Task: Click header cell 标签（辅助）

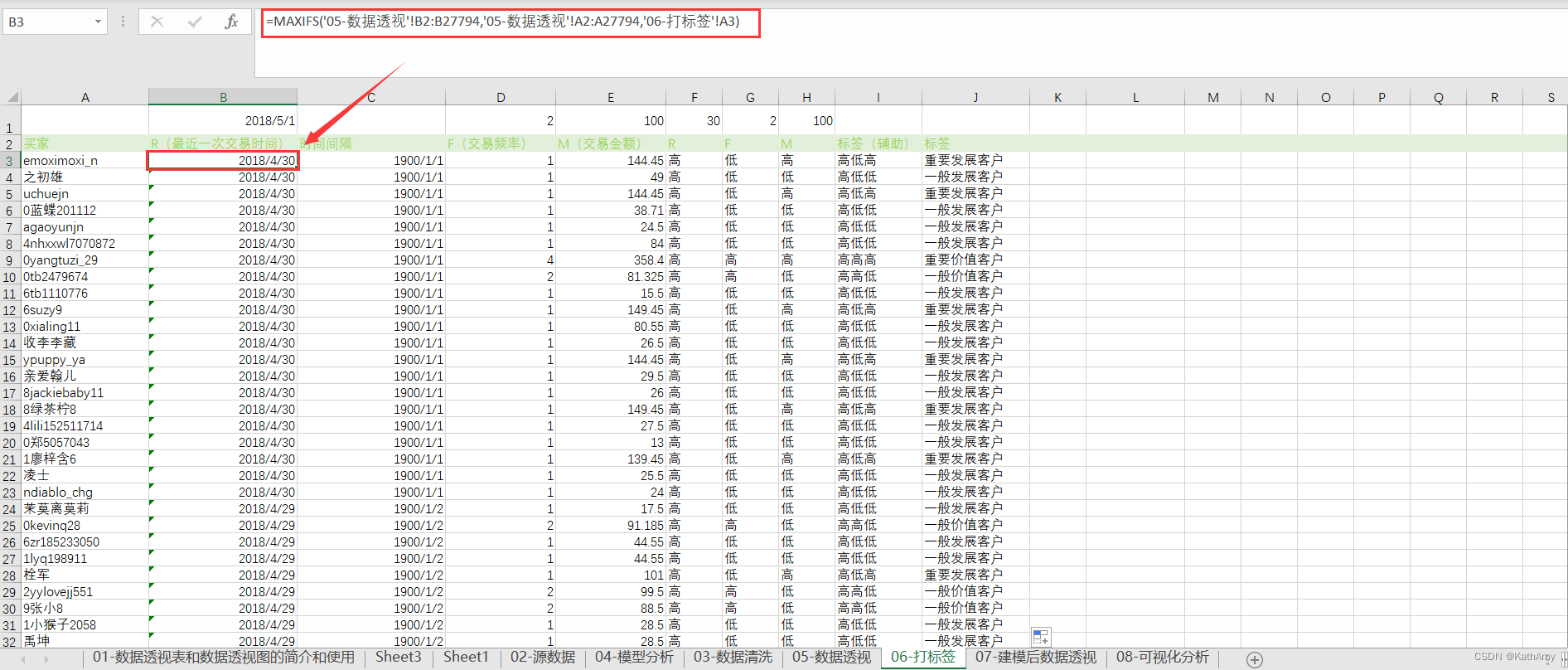Action: tap(878, 143)
